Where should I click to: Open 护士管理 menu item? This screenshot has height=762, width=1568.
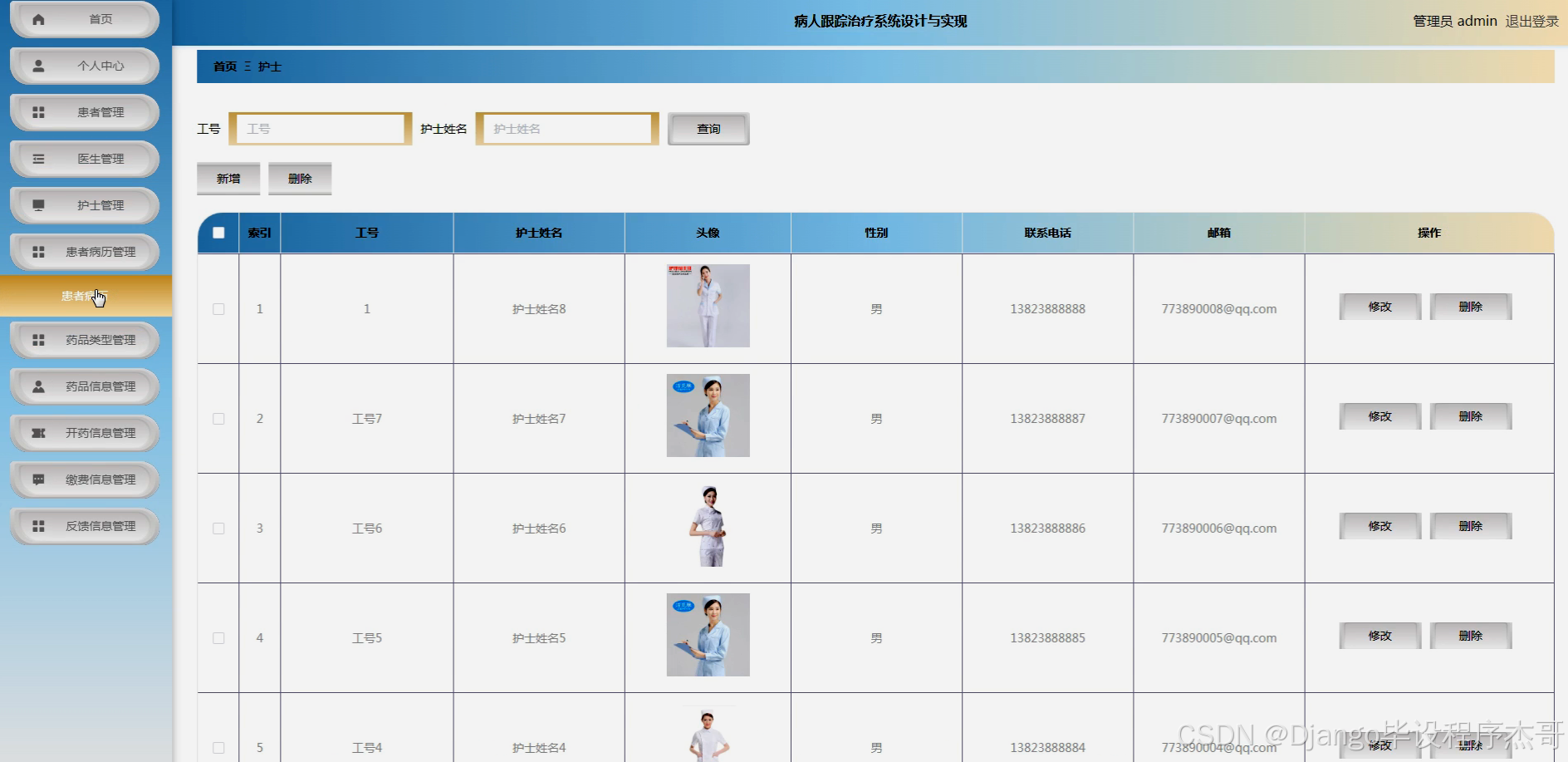coord(85,205)
